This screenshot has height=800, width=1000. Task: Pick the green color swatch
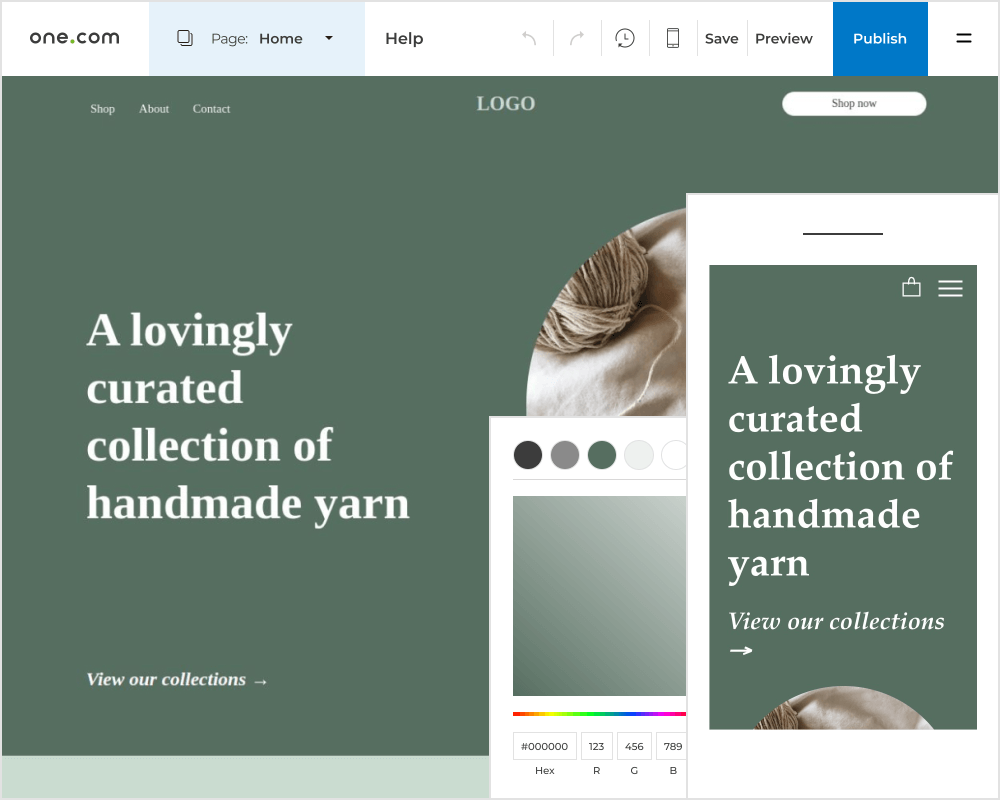pyautogui.click(x=602, y=455)
